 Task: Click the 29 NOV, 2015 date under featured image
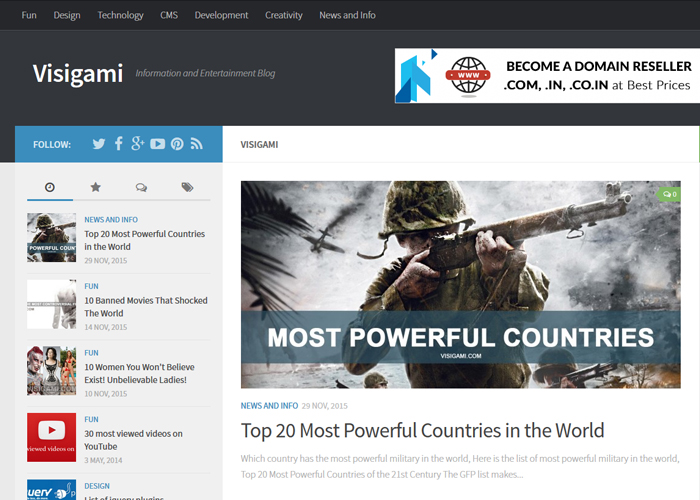point(325,406)
